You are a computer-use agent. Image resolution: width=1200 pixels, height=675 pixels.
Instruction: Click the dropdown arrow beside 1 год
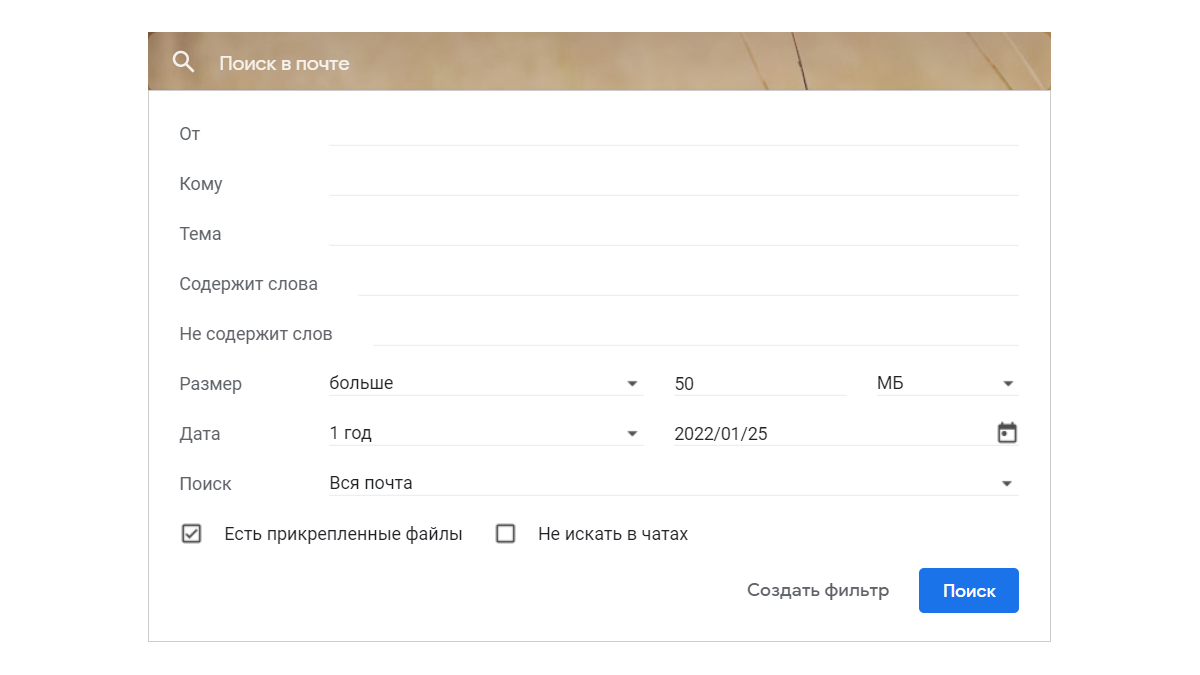(x=632, y=433)
